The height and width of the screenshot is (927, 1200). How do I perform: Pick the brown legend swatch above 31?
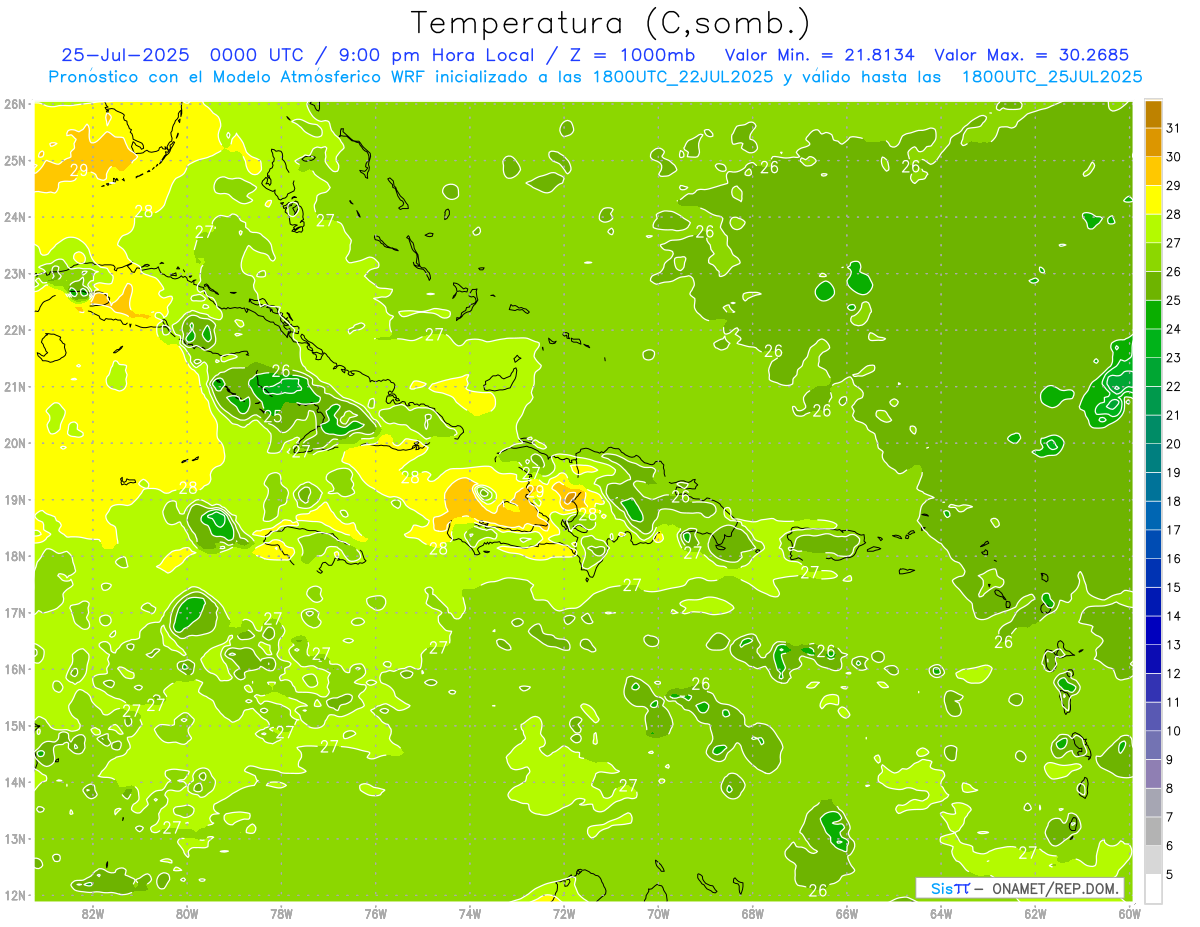pyautogui.click(x=1153, y=114)
